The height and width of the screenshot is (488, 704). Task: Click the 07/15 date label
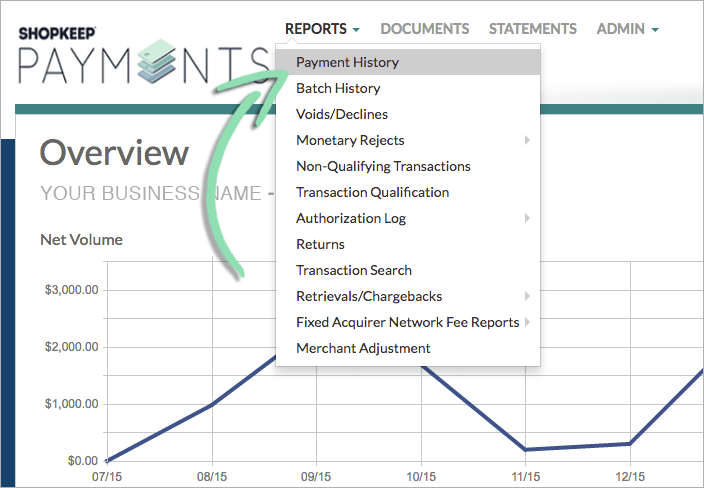[107, 477]
